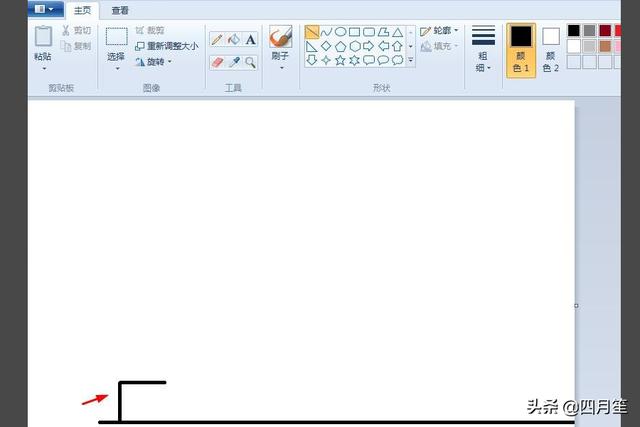640x427 pixels.
Task: Open the 粗细 (Line size) dropdown
Action: pyautogui.click(x=483, y=49)
